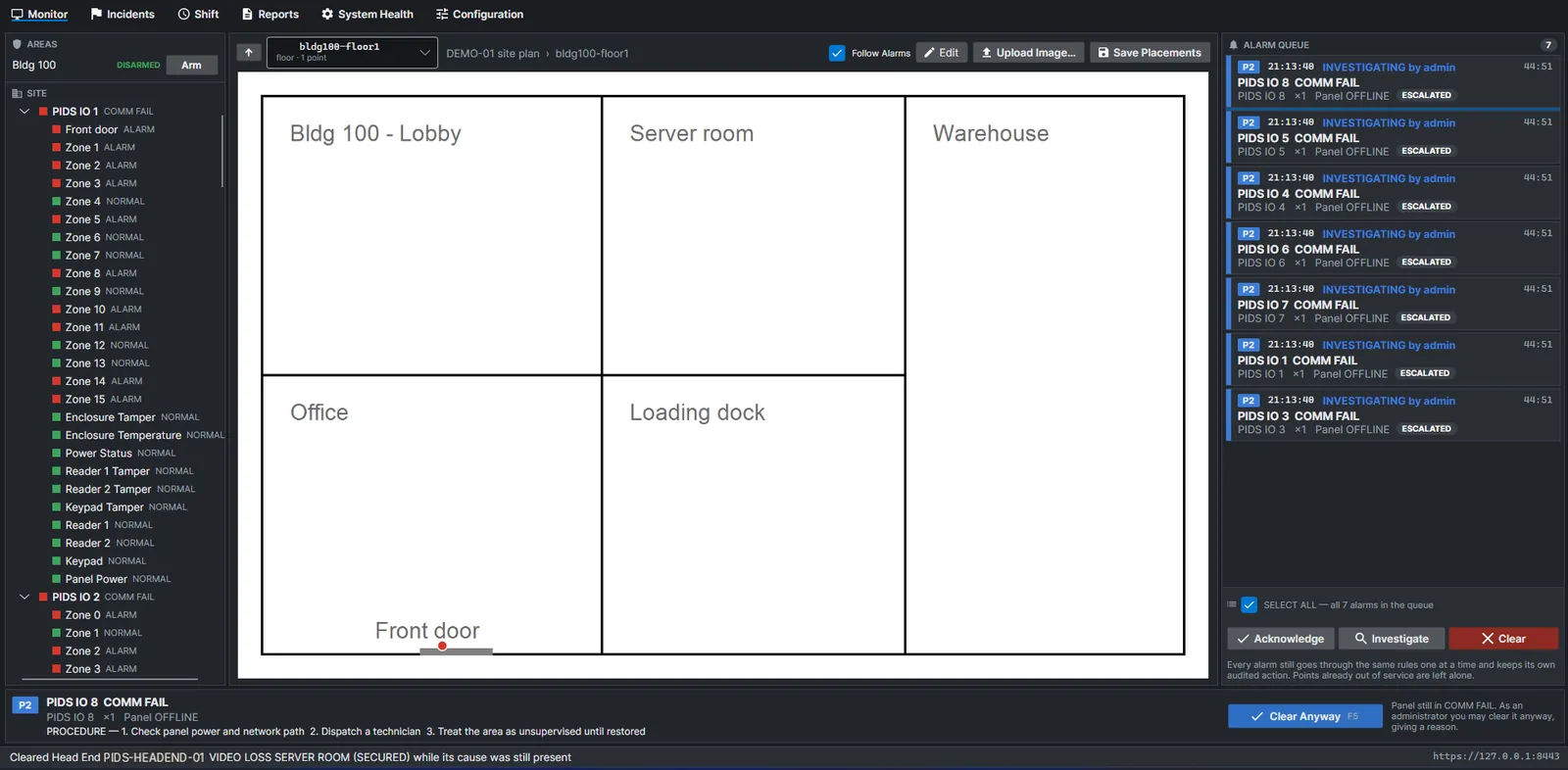The image size is (1568, 770).
Task: Open the System Health tab
Action: pyautogui.click(x=367, y=14)
